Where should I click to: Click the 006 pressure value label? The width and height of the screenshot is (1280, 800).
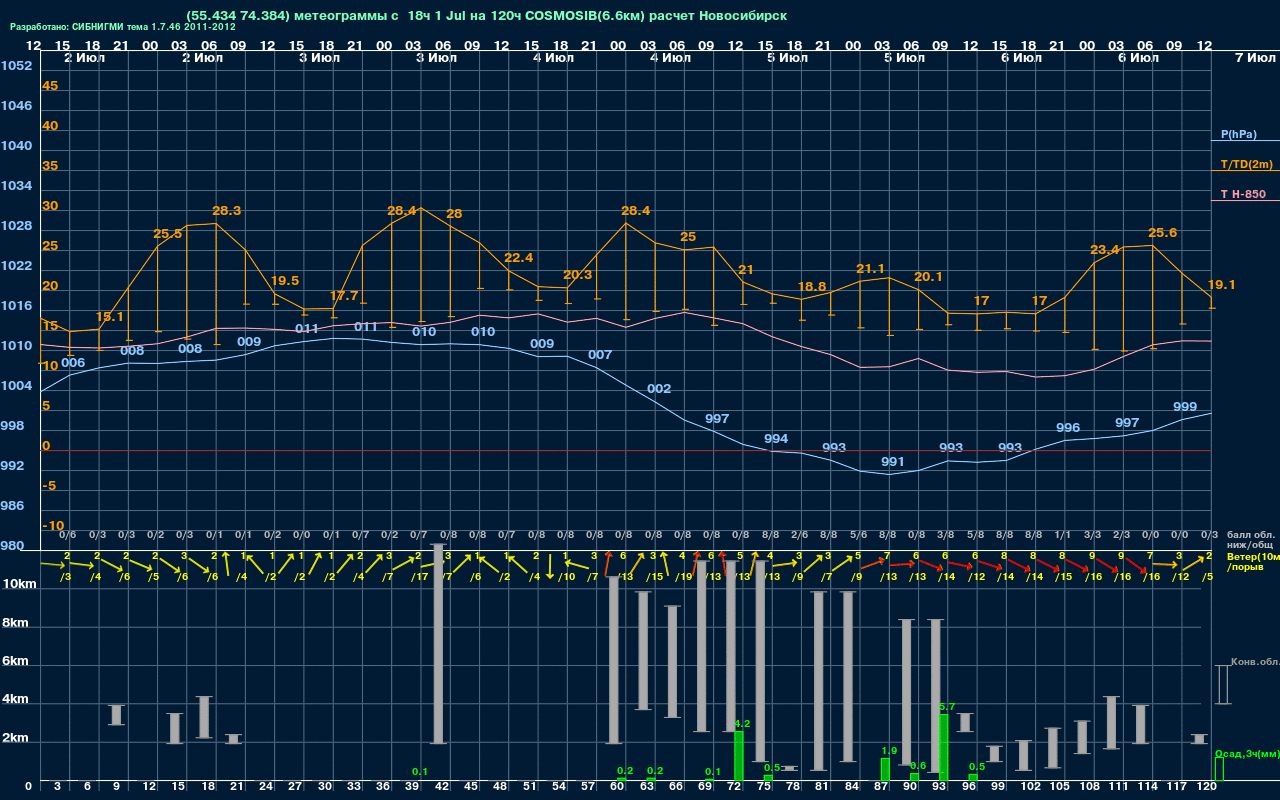(x=73, y=363)
